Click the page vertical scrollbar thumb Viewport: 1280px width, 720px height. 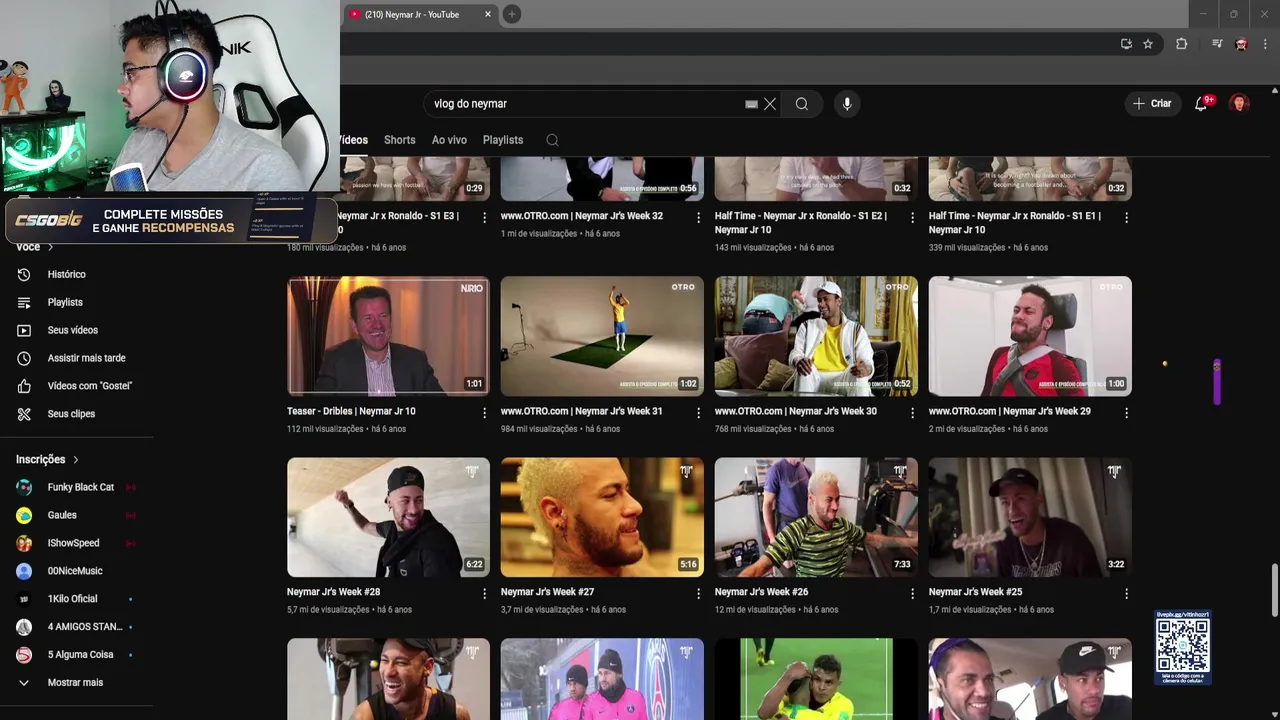pos(1274,591)
